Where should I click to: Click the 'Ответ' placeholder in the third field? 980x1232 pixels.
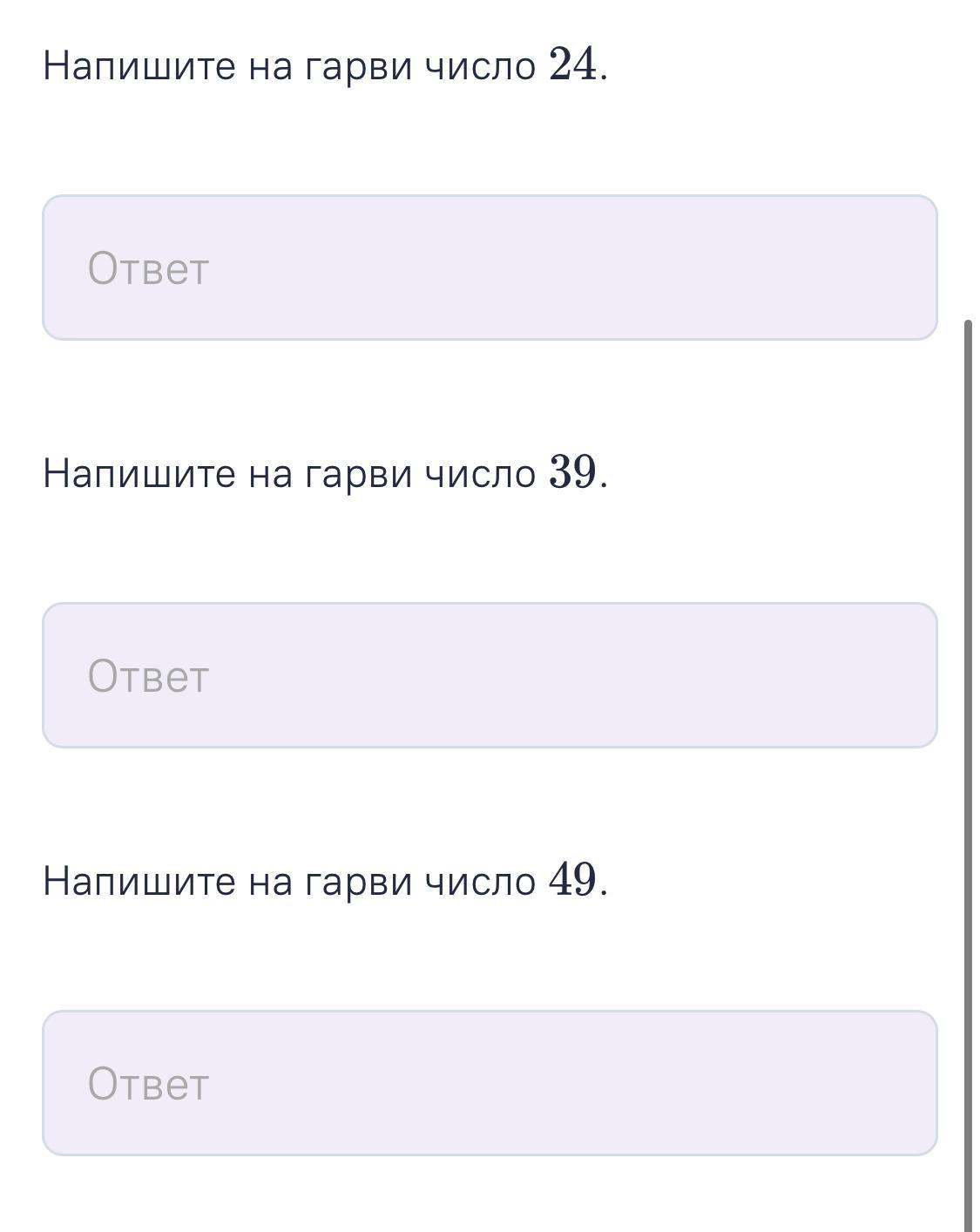(148, 1084)
